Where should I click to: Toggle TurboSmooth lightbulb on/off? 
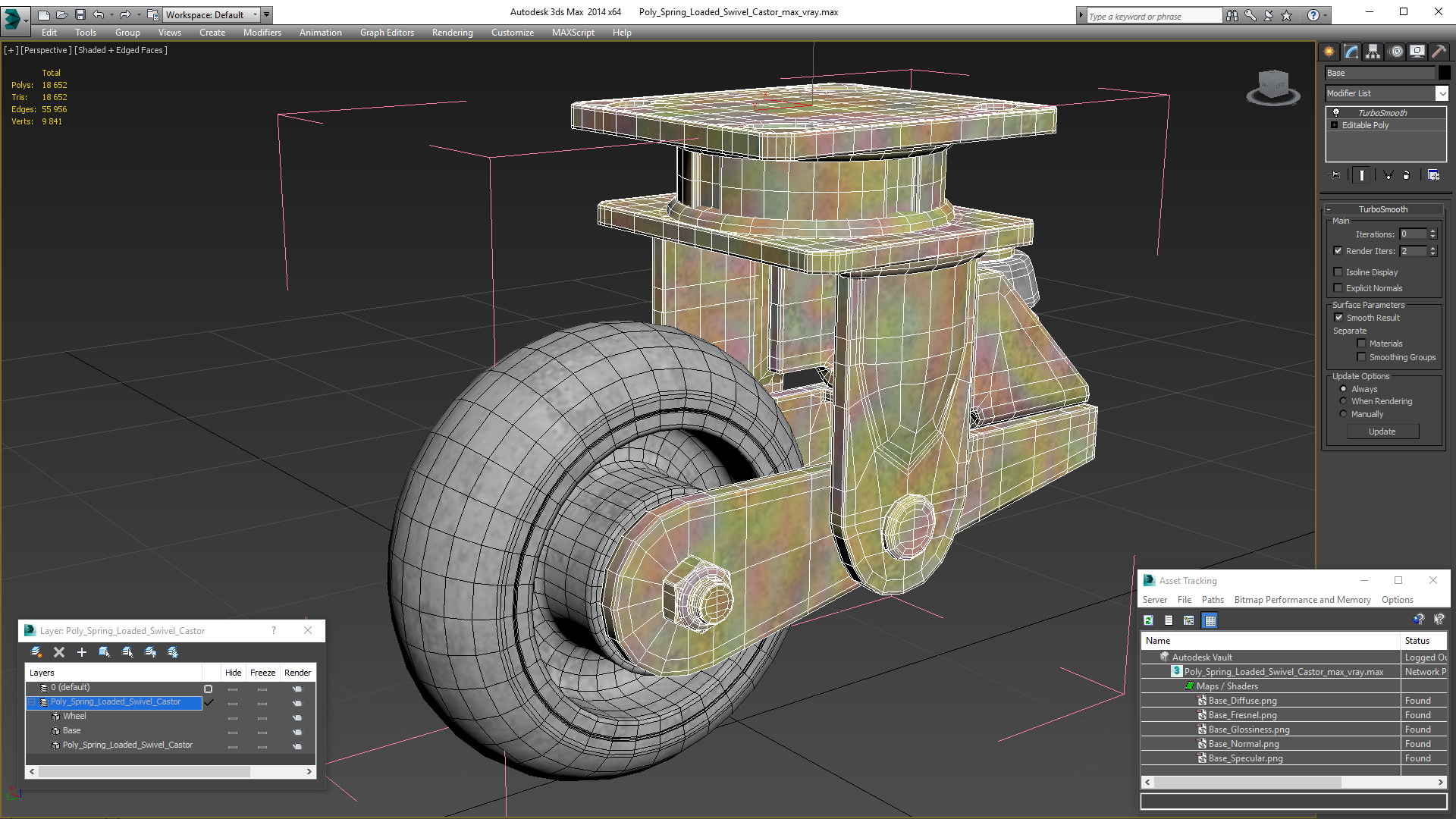click(1336, 112)
